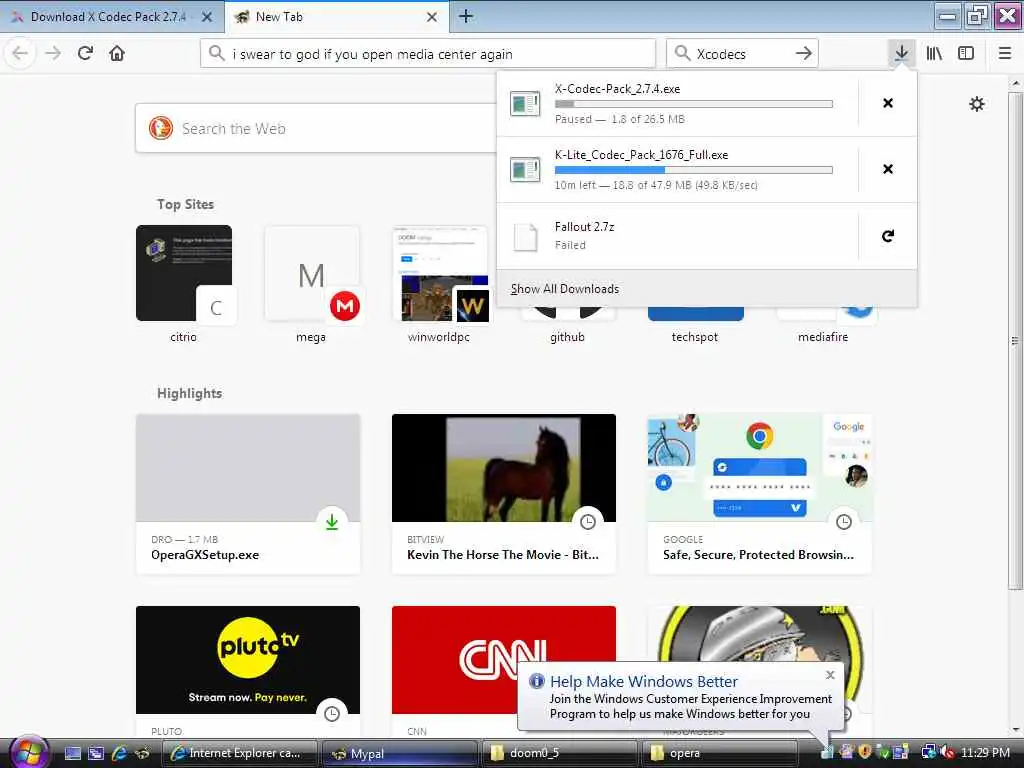Image resolution: width=1024 pixels, height=768 pixels.
Task: Open Internet Explorer taskbar window
Action: pyautogui.click(x=239, y=753)
